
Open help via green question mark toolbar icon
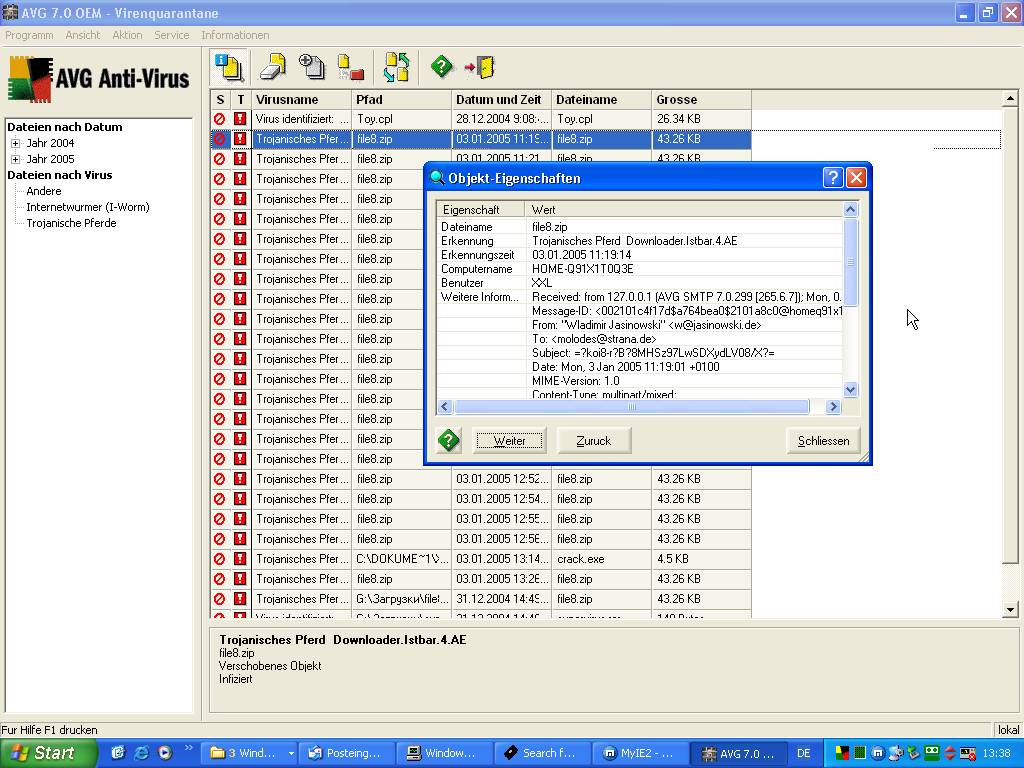coord(441,67)
